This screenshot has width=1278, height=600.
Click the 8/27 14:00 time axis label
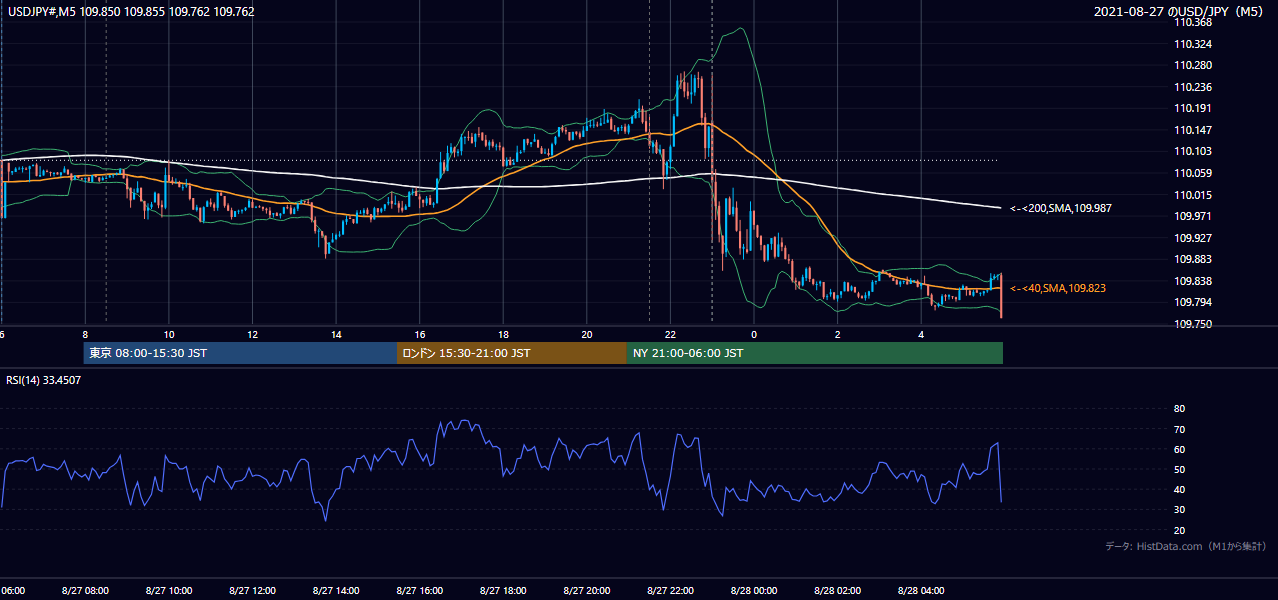click(336, 591)
